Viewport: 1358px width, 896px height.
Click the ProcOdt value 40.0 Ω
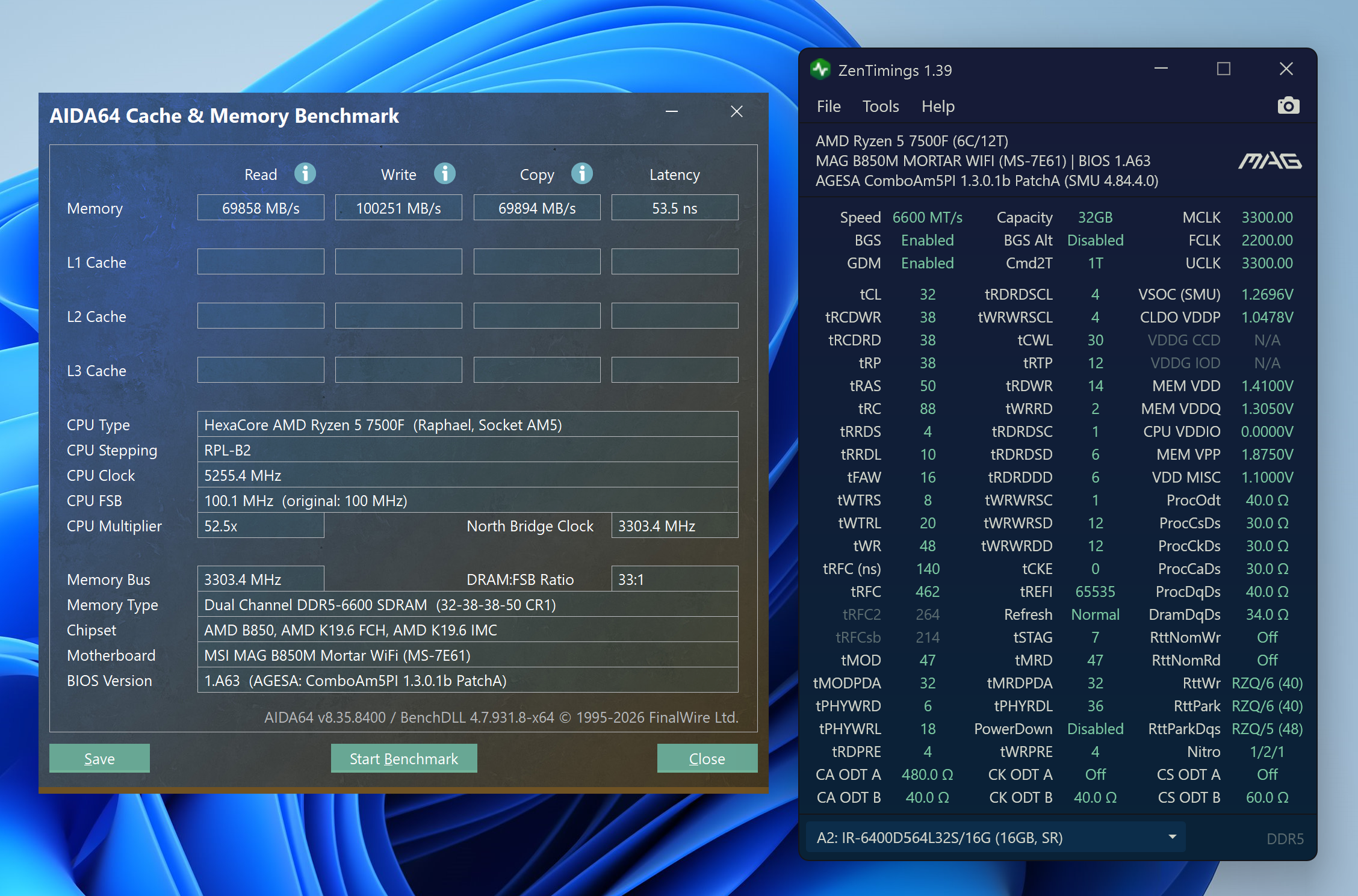(1267, 500)
